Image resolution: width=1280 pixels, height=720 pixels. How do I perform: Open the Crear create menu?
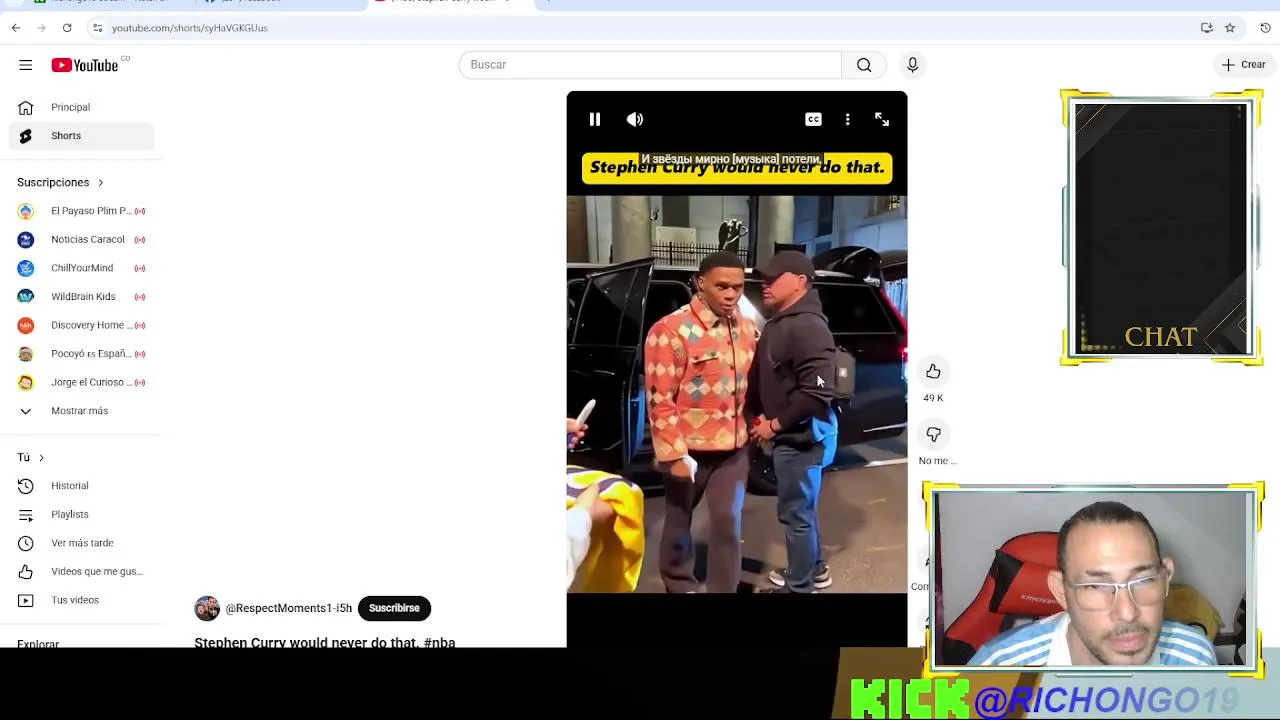[x=1244, y=65]
